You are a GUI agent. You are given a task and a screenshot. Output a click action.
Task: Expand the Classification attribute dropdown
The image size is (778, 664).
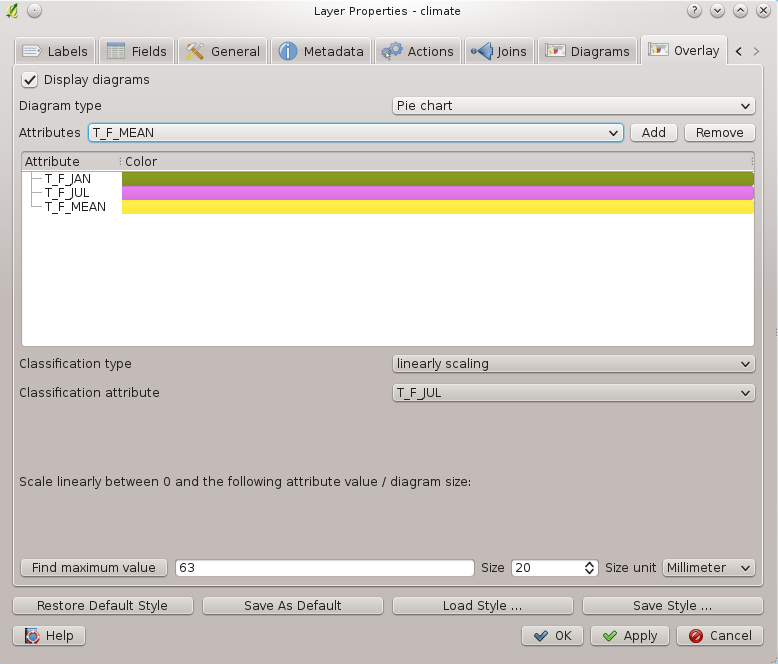tap(573, 393)
